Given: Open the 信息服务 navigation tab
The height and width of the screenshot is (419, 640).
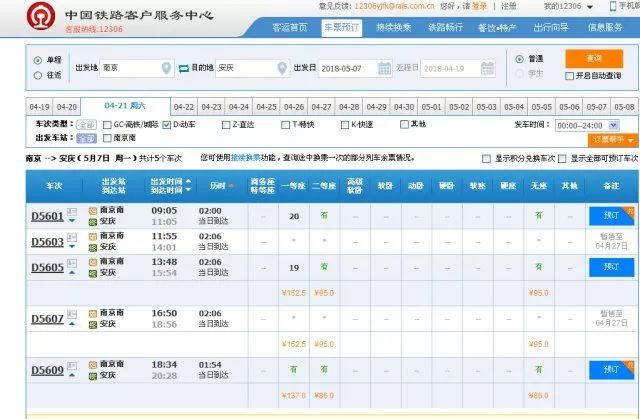Looking at the screenshot, I should click(x=605, y=28).
